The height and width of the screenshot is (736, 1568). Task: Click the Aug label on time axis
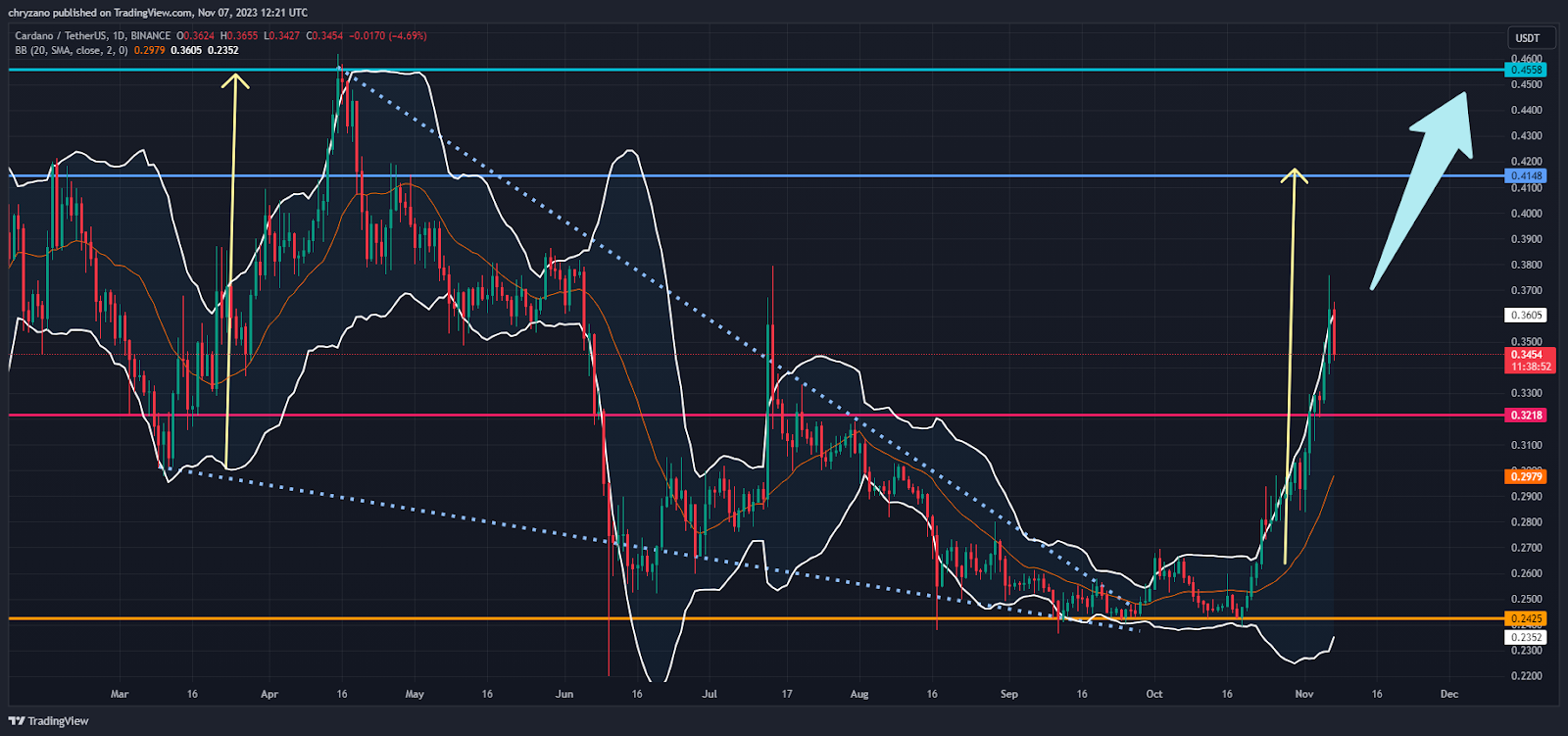tap(859, 694)
